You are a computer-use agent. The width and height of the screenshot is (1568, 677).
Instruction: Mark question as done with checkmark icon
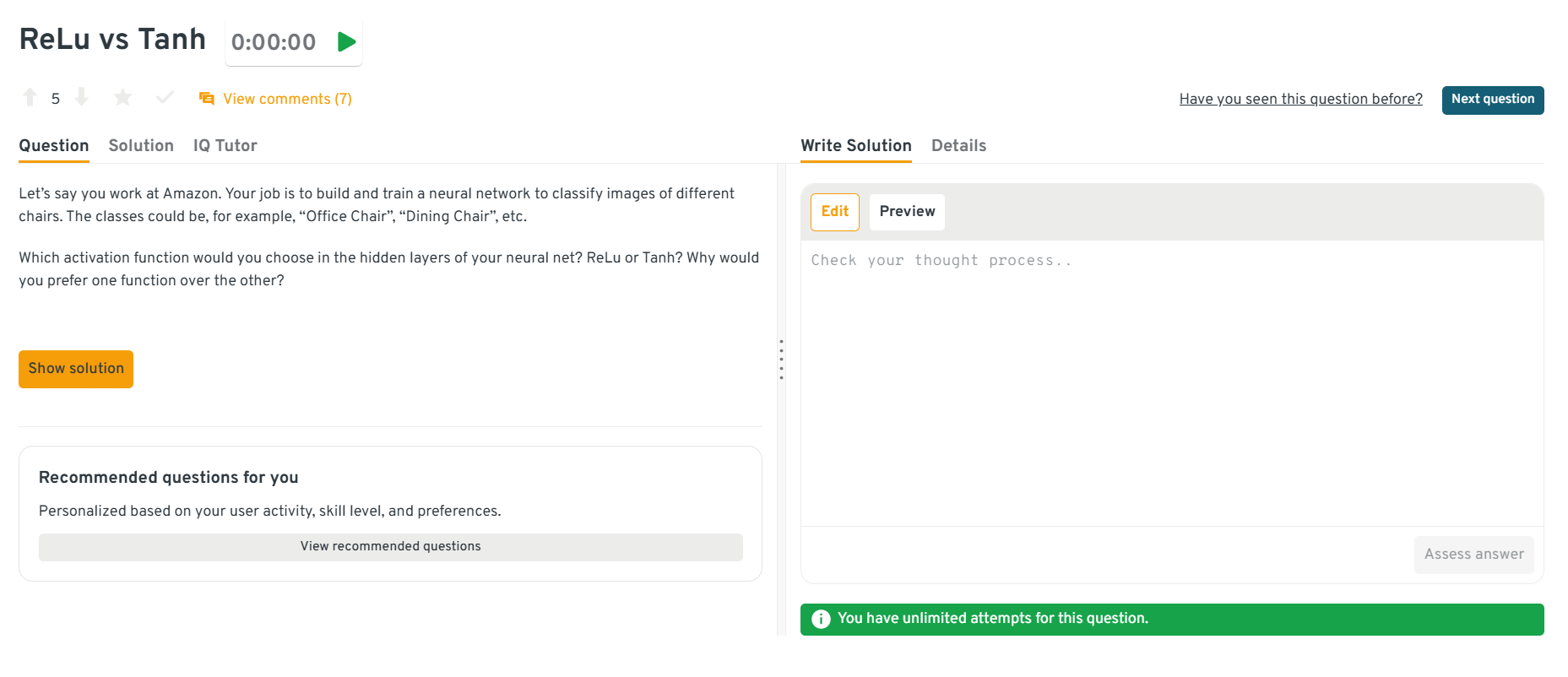pyautogui.click(x=165, y=98)
